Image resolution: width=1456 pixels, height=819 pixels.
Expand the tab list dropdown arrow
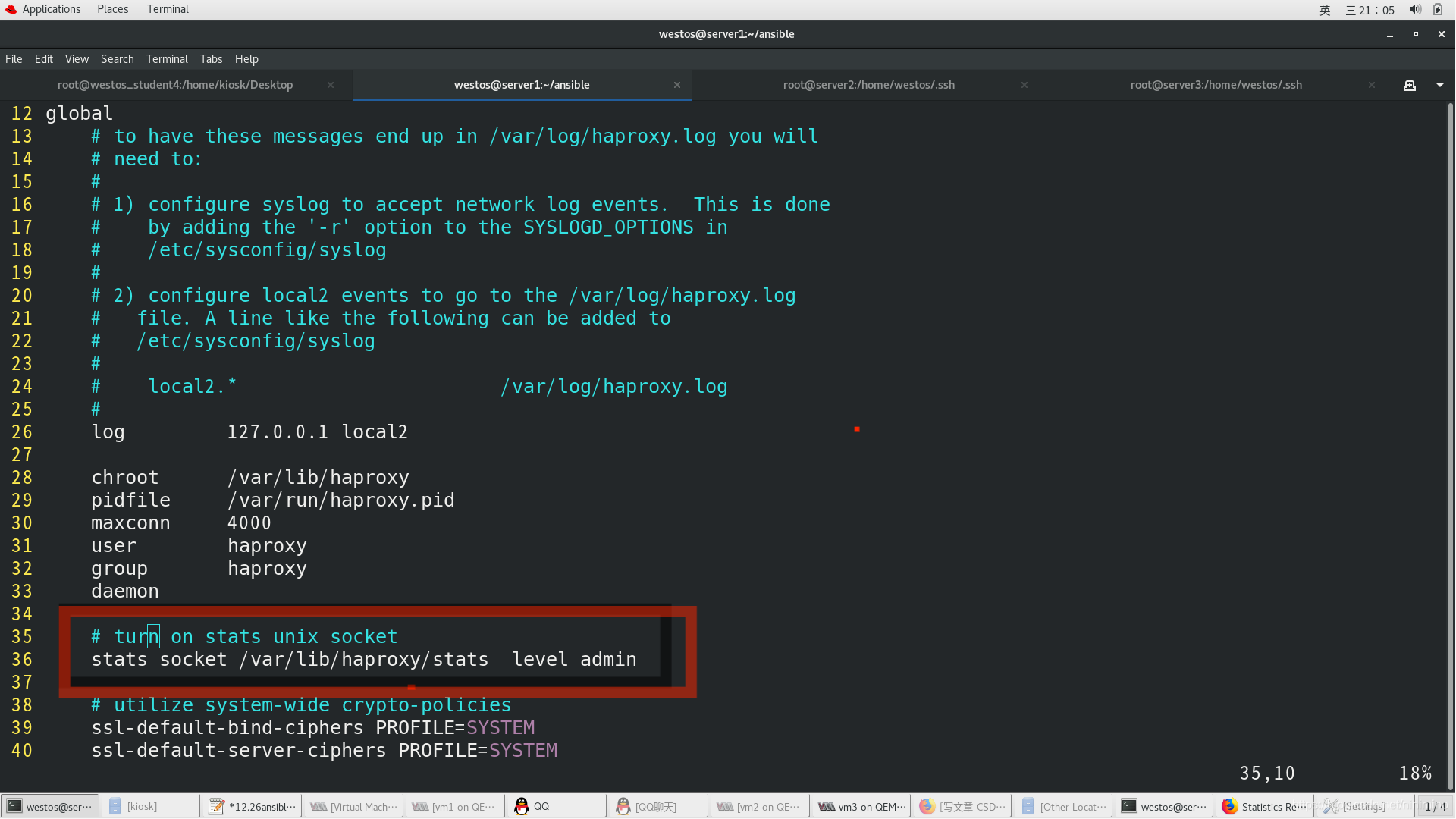[x=1440, y=86]
